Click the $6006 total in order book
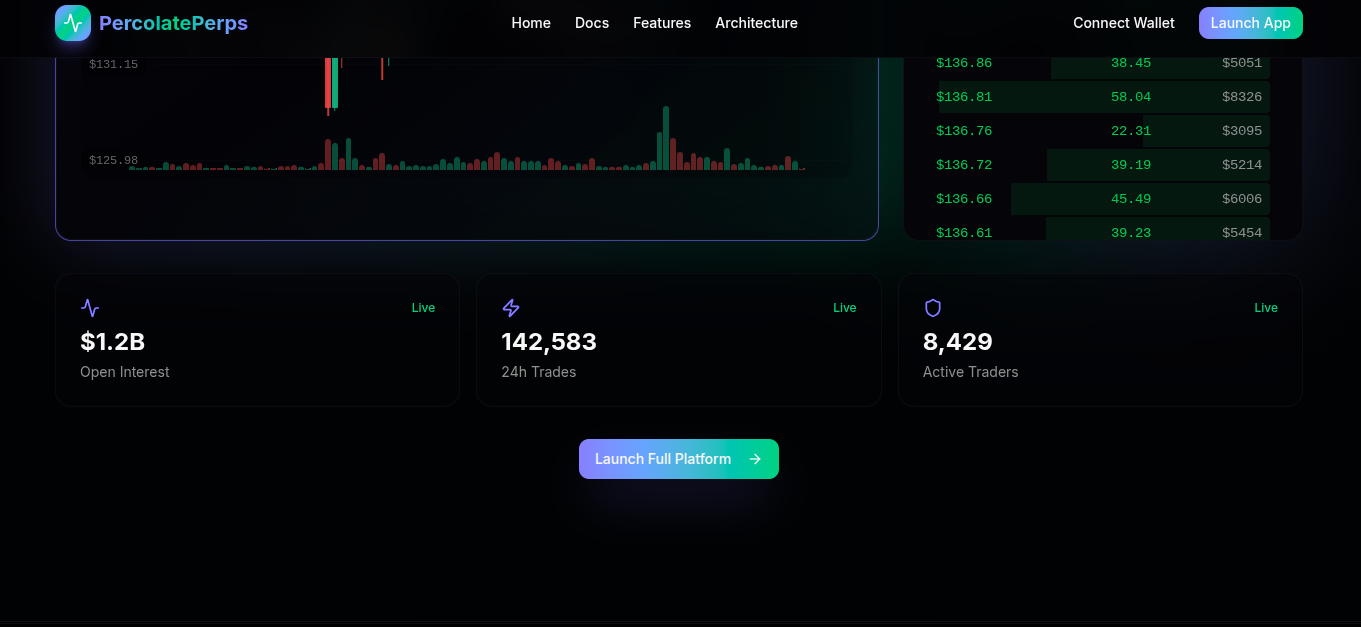Image resolution: width=1361 pixels, height=627 pixels. pyautogui.click(x=1241, y=199)
